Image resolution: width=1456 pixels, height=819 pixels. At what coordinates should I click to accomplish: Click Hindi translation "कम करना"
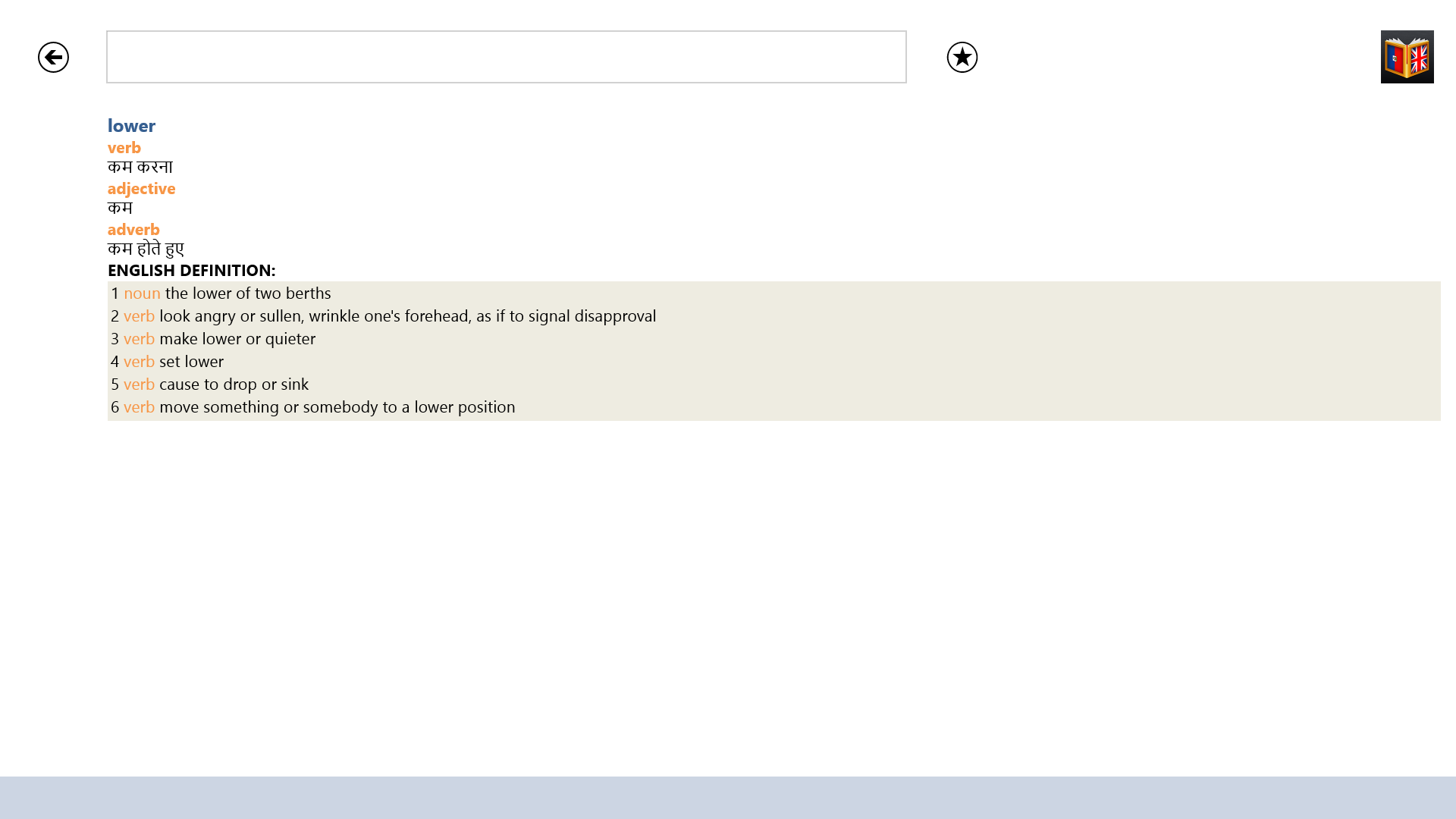tap(140, 168)
